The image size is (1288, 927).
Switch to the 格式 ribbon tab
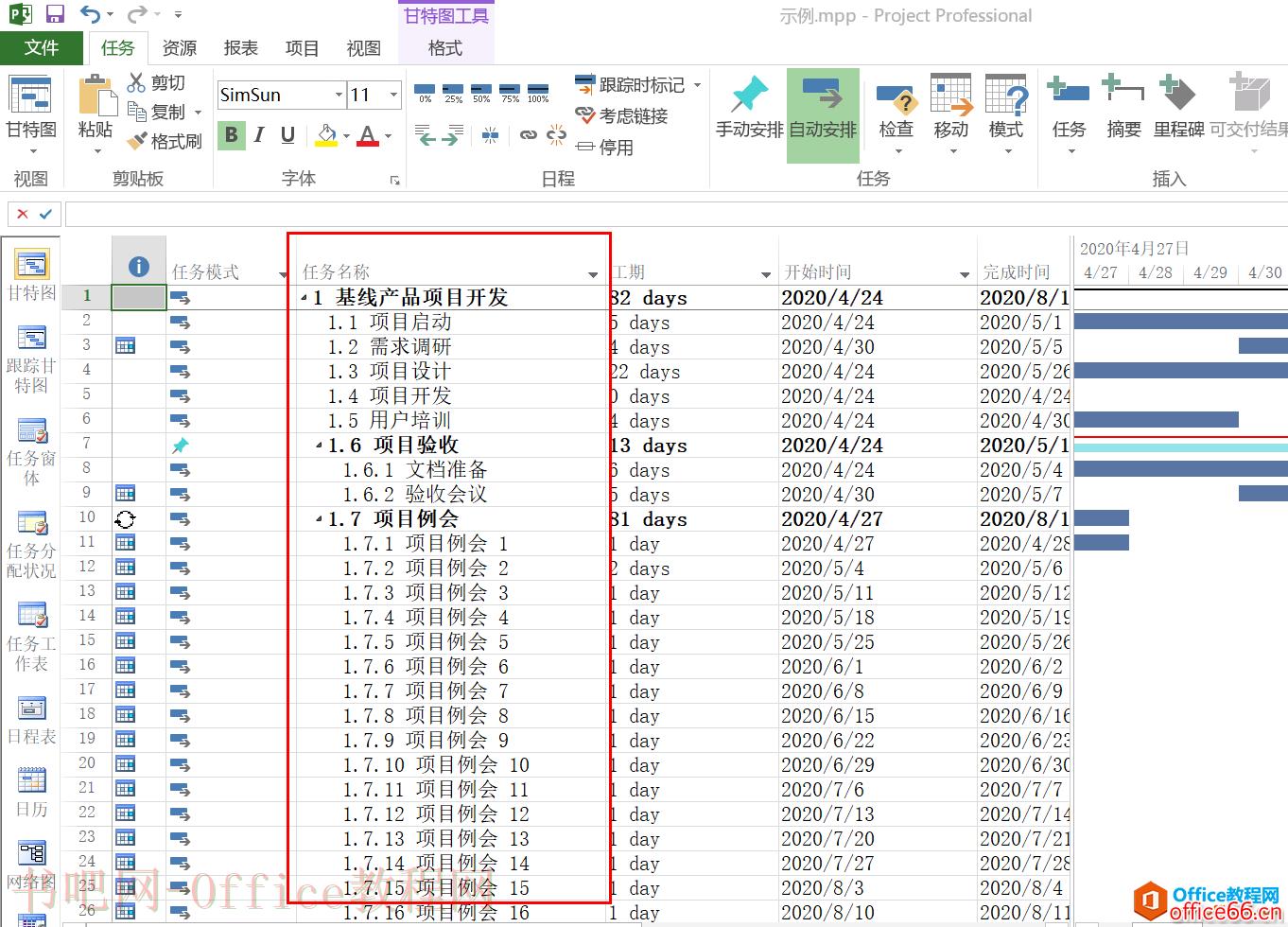pos(445,47)
